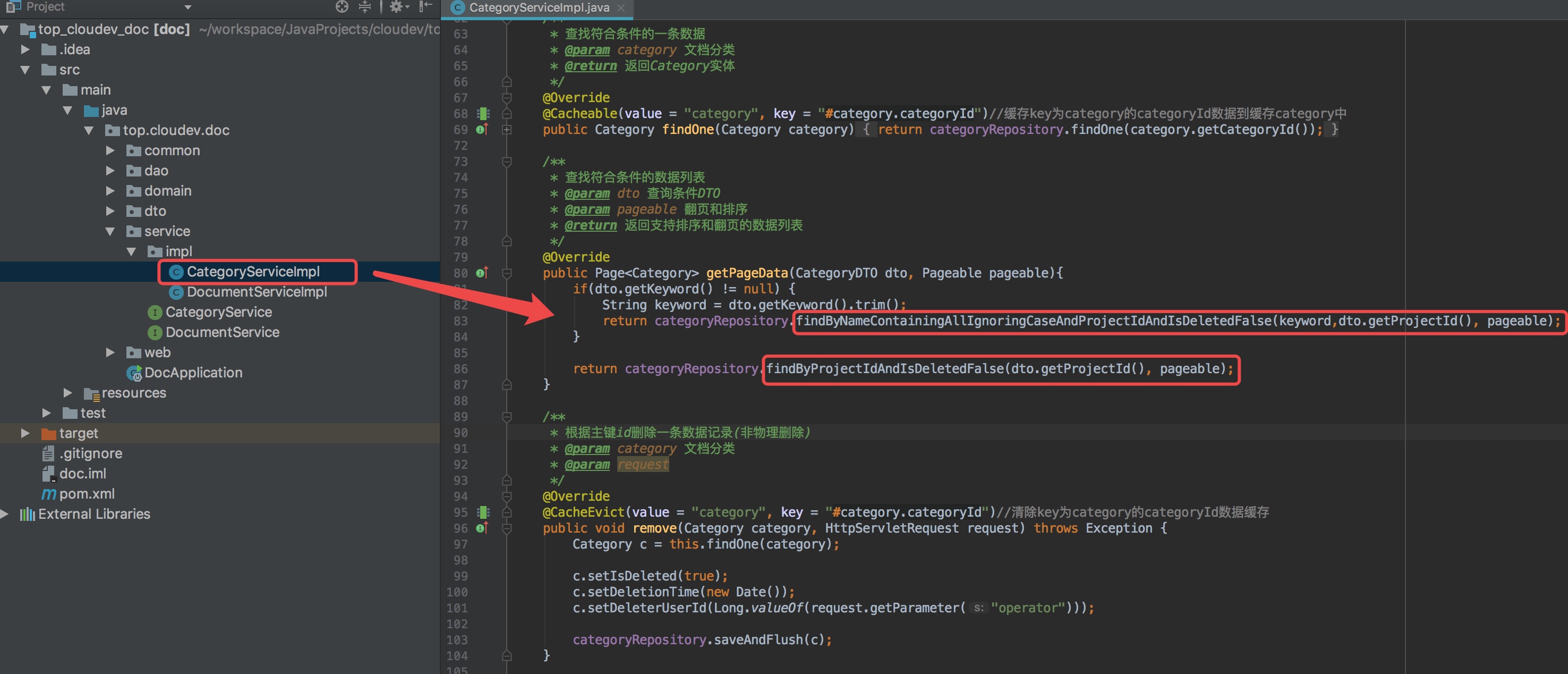Collapse the service folder tree node
Screen dimensions: 1568x674
pyautogui.click(x=110, y=232)
